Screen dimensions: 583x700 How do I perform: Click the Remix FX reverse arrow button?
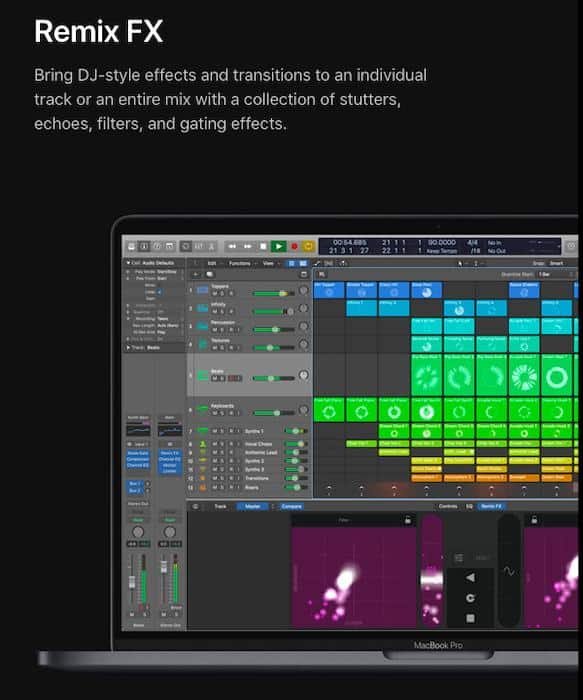pos(470,578)
